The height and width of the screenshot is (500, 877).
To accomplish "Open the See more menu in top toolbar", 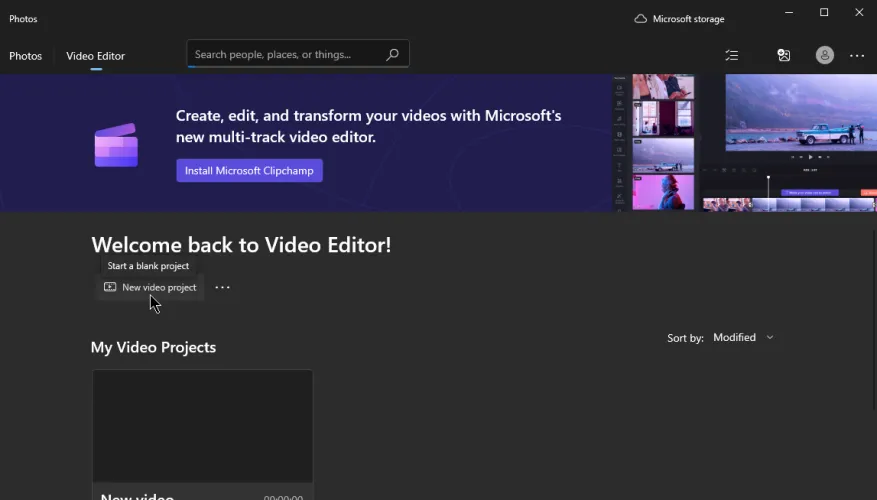I will [x=857, y=56].
